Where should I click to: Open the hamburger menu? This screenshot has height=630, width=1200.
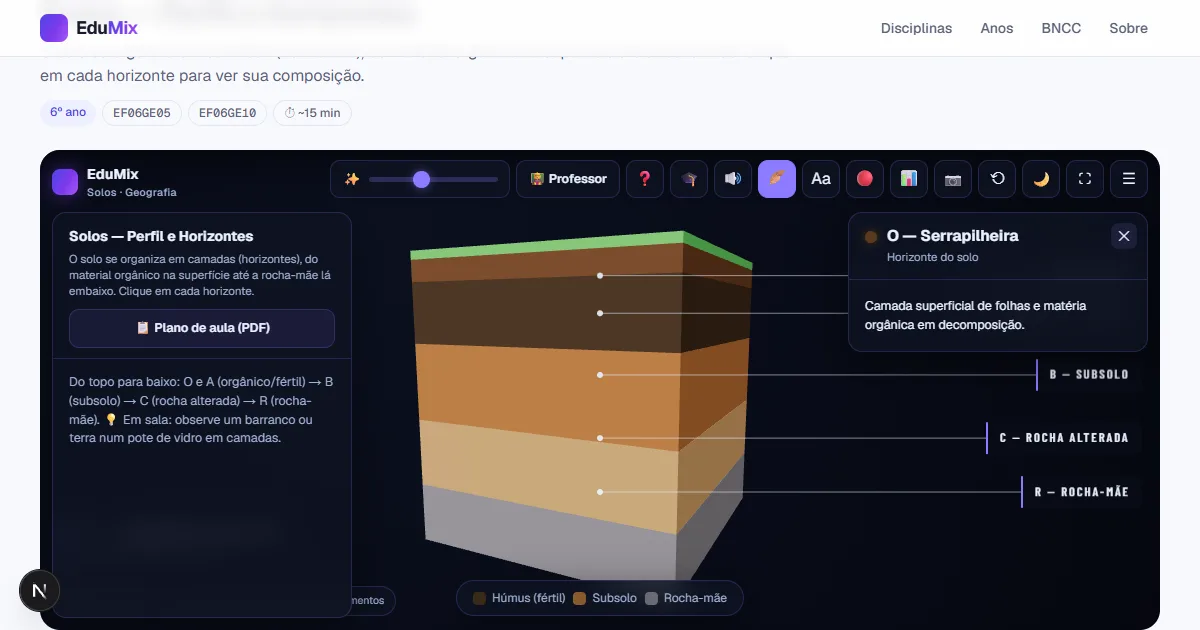1129,179
